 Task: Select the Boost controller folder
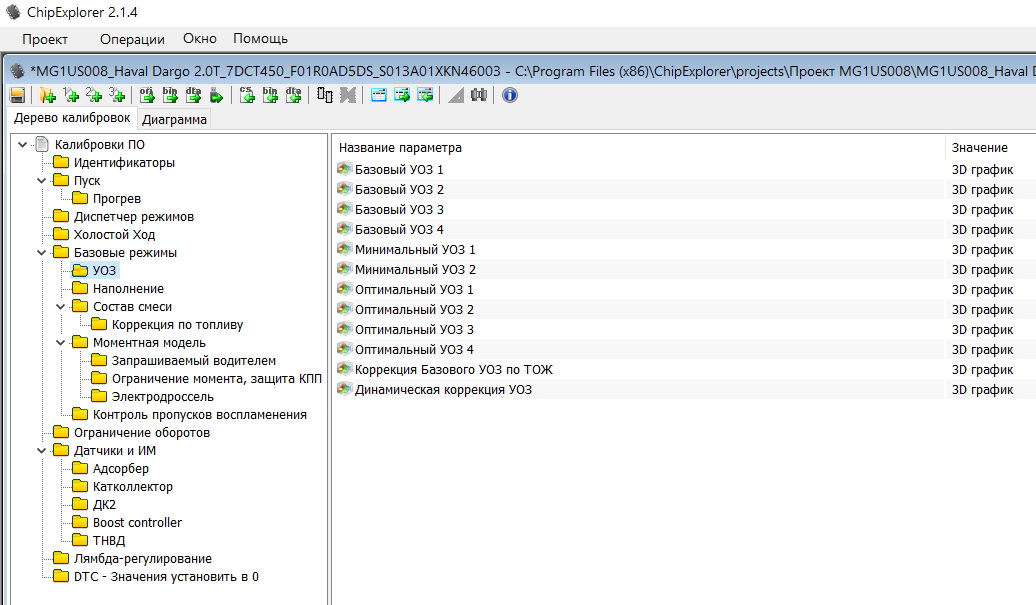(x=137, y=523)
